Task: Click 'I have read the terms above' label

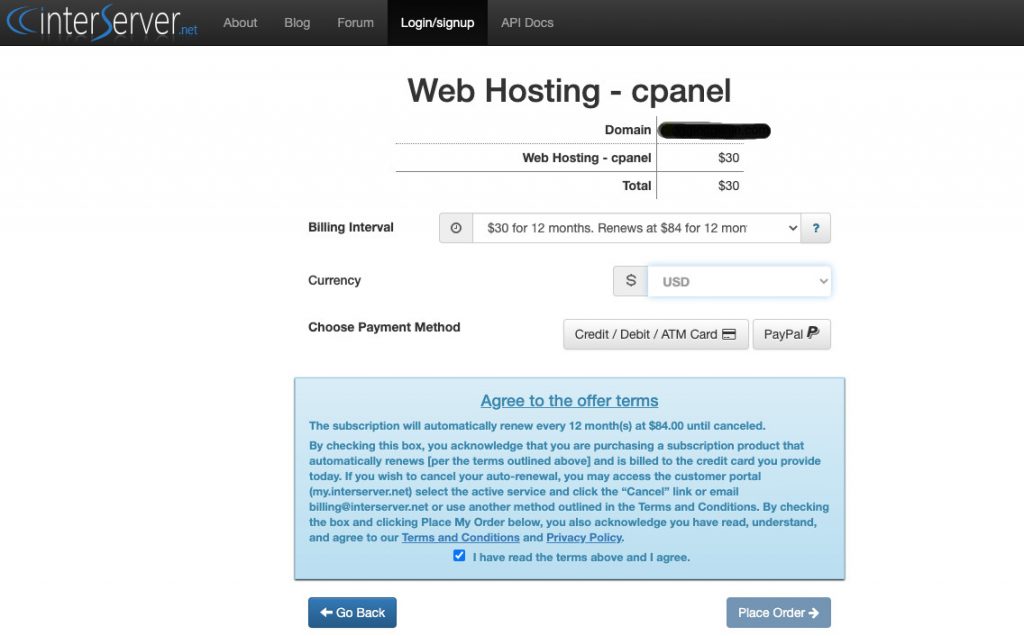Action: tap(581, 557)
